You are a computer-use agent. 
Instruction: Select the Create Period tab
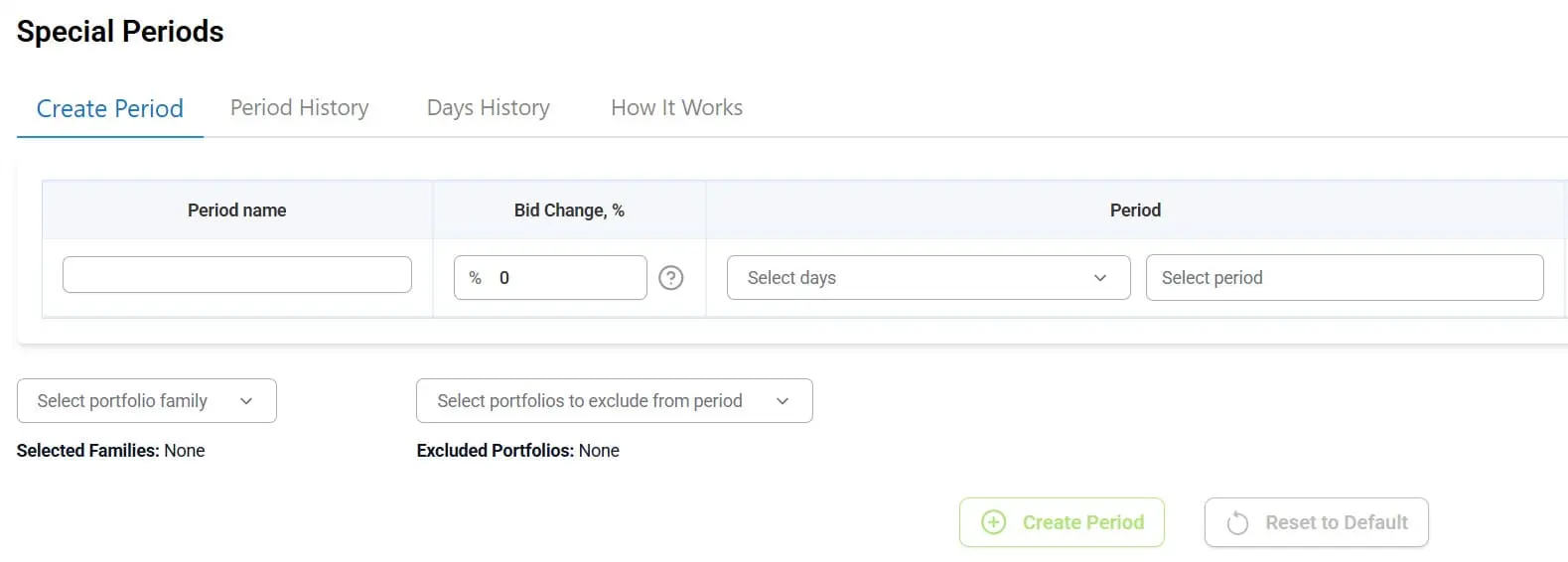[x=109, y=108]
